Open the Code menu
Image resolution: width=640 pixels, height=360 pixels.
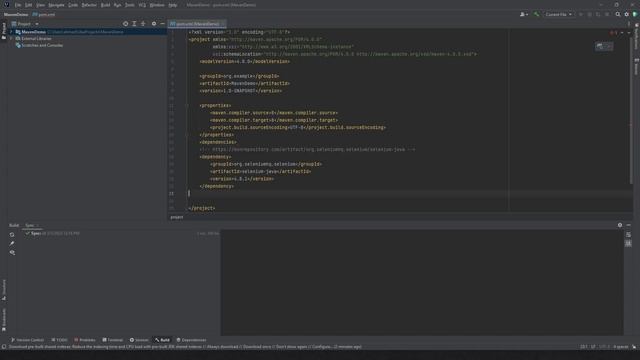73,5
